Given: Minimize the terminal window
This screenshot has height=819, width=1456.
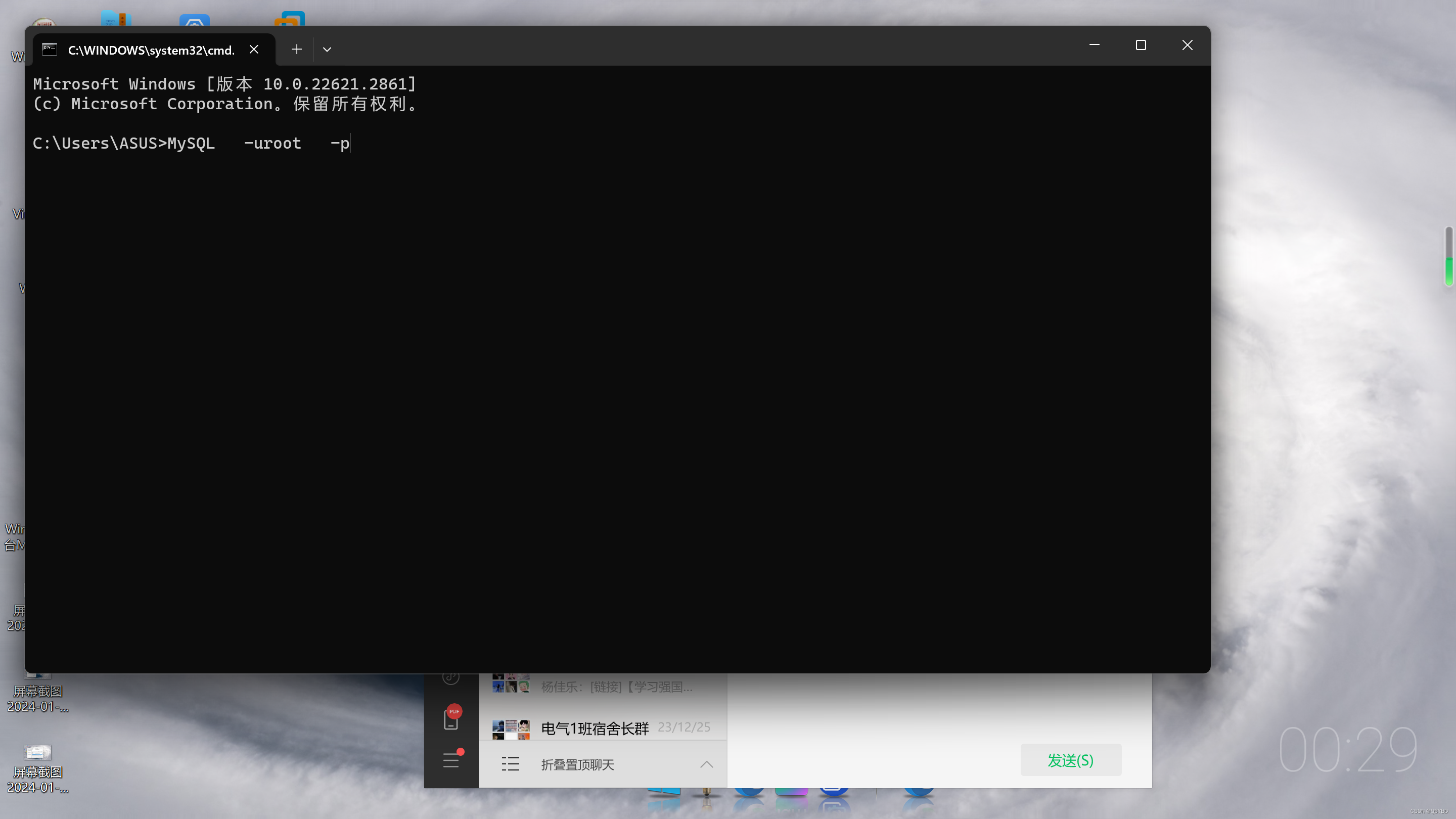Looking at the screenshot, I should tap(1094, 45).
